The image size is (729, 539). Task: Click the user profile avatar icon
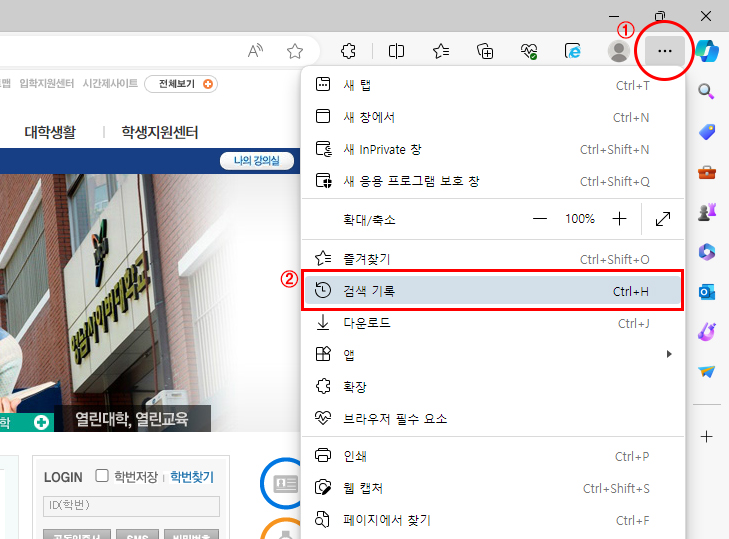[x=618, y=51]
